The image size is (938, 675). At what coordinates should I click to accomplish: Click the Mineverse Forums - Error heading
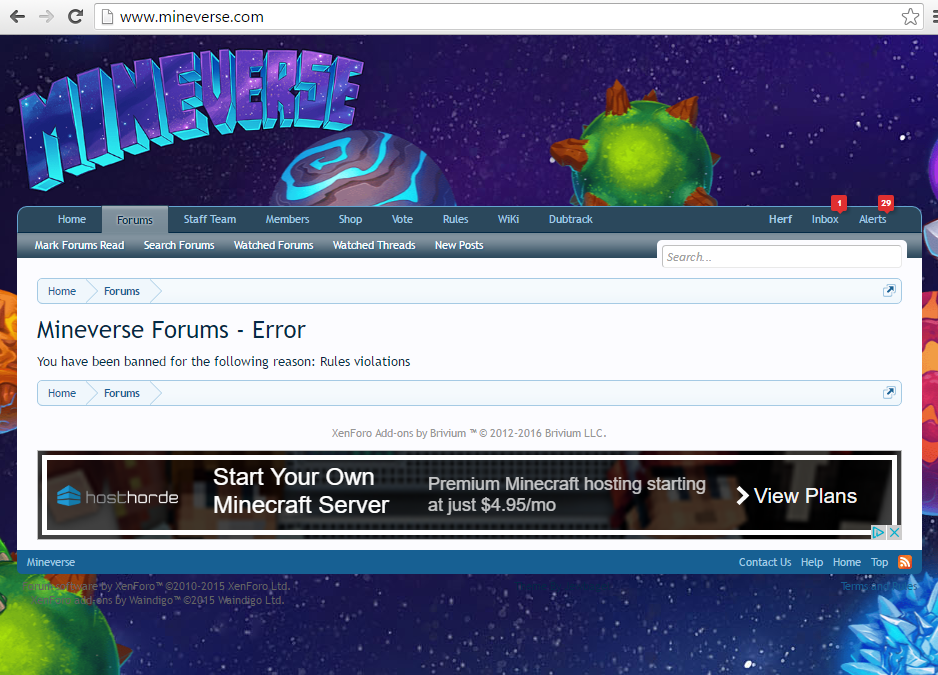point(171,330)
